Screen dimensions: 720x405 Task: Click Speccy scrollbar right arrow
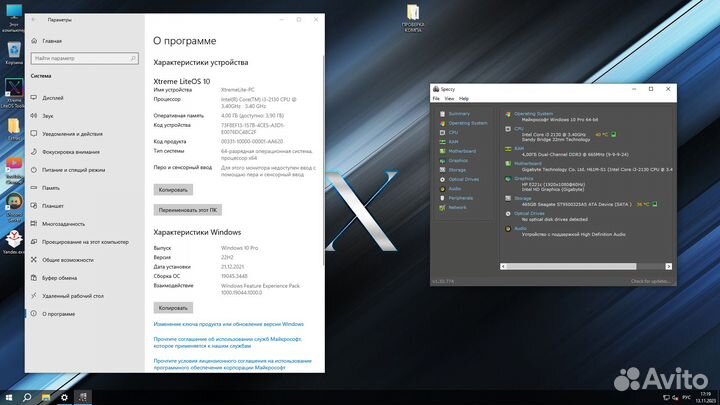pyautogui.click(x=669, y=266)
